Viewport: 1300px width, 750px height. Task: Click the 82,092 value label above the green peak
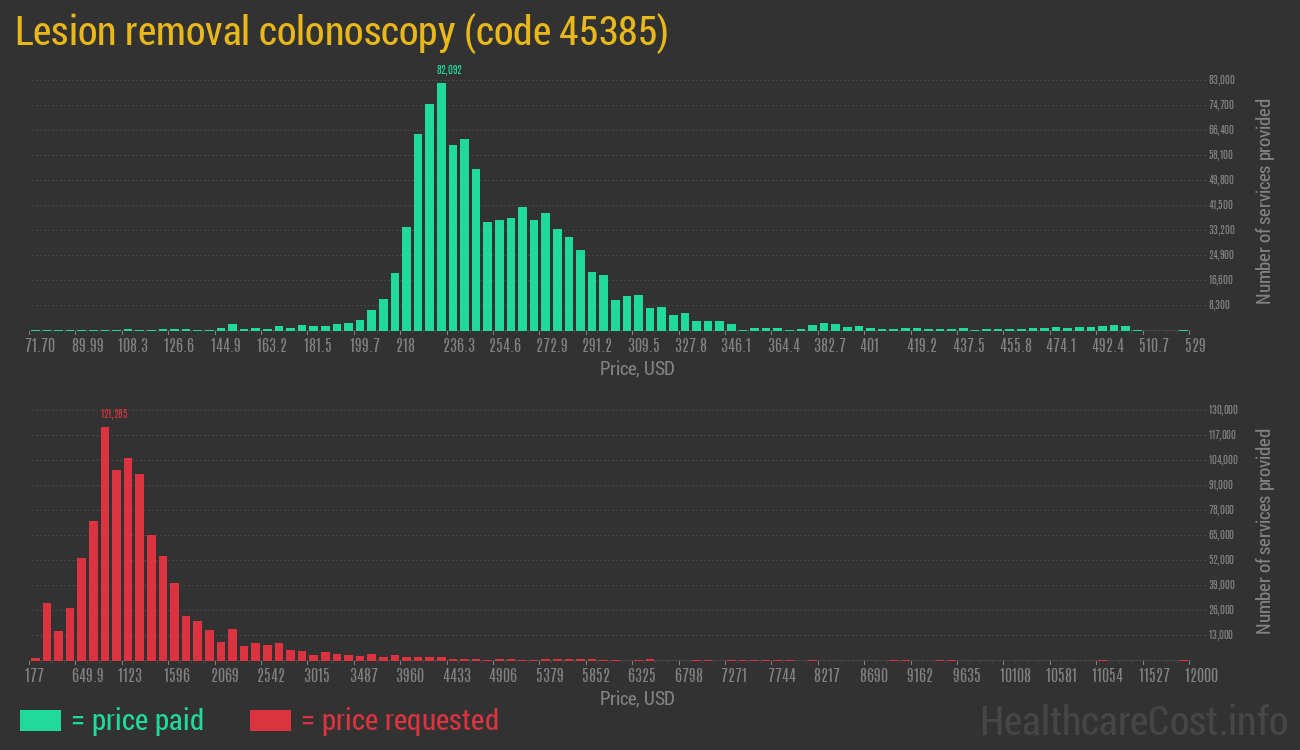point(447,71)
